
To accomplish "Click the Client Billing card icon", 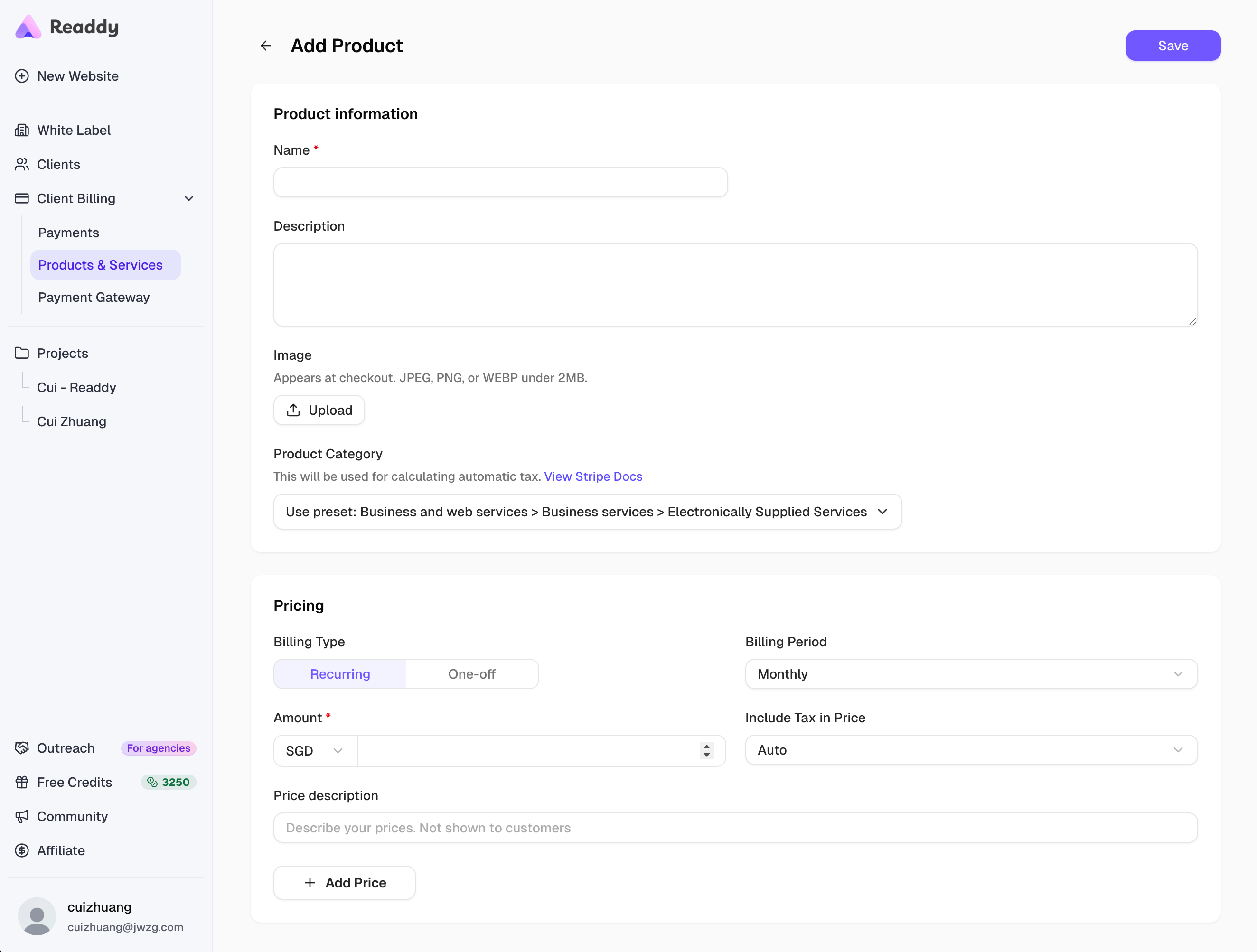I will click(21, 198).
